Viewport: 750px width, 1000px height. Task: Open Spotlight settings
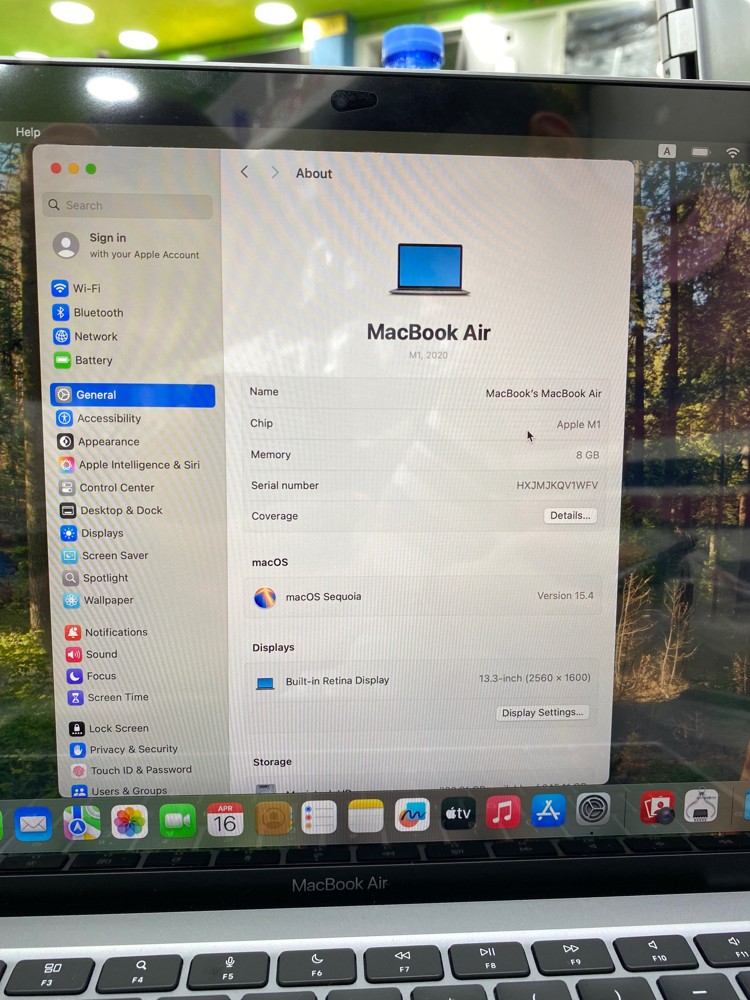click(x=96, y=578)
